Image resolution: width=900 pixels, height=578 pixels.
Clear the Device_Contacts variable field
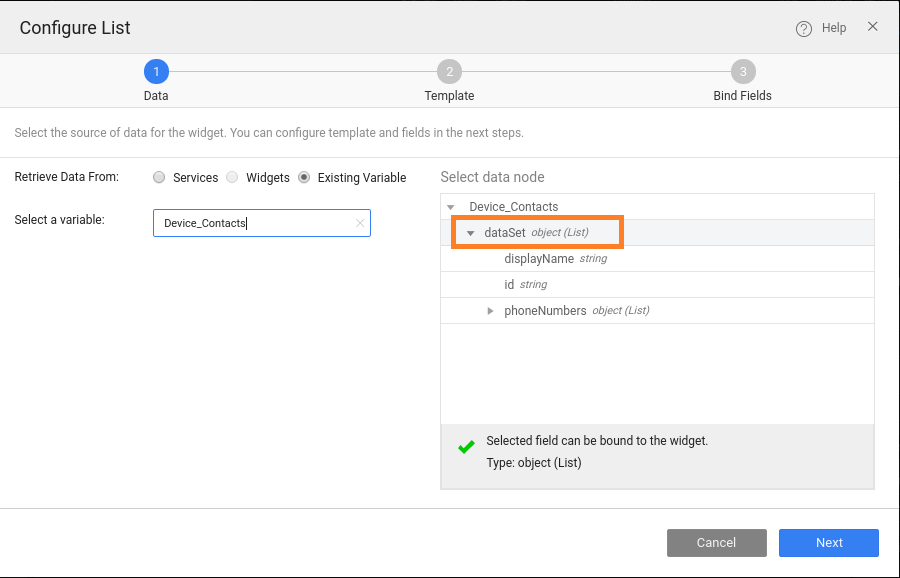[360, 223]
